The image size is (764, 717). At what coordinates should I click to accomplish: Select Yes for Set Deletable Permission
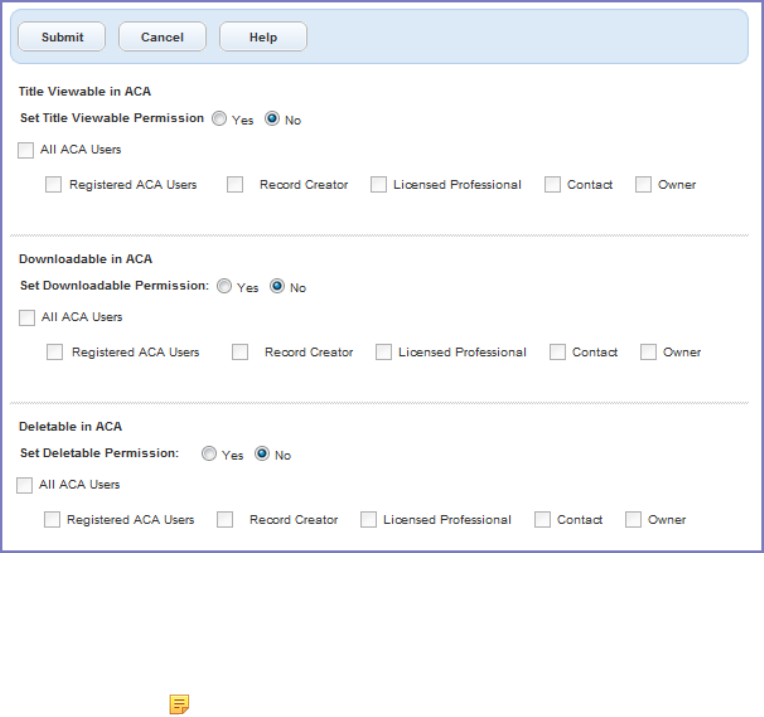[x=209, y=453]
